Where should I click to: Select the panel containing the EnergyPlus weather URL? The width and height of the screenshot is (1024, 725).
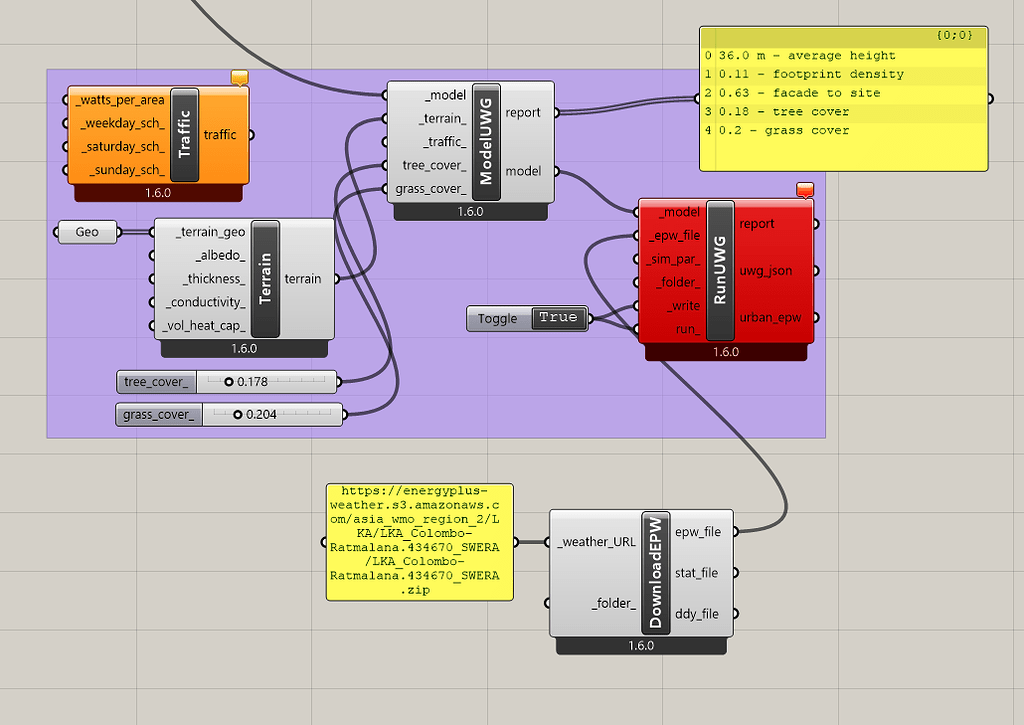click(419, 541)
